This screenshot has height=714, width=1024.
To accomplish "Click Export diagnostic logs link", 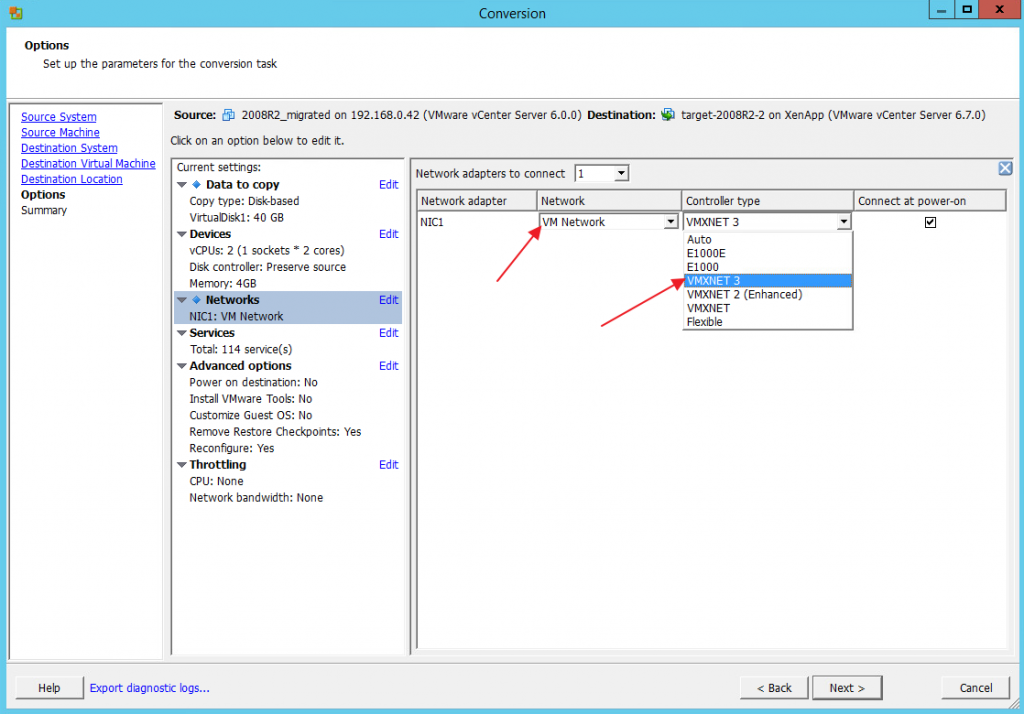I will (150, 688).
